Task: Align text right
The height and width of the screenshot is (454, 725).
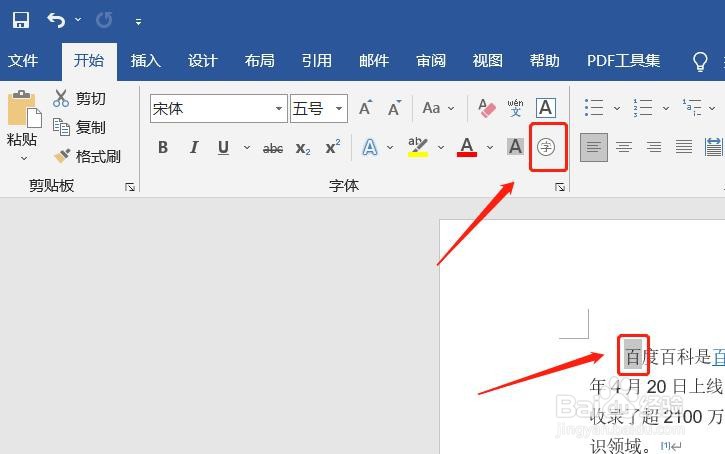Action: [654, 147]
